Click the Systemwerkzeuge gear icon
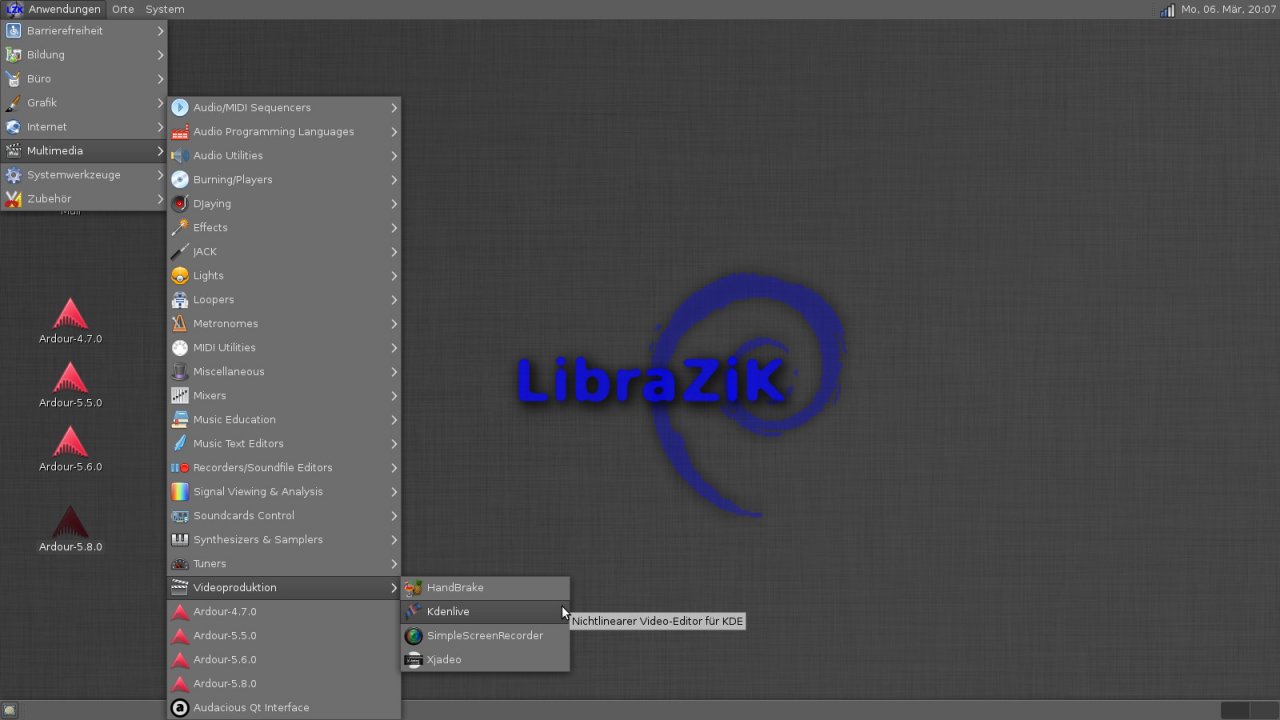This screenshot has width=1280, height=720. click(13, 175)
